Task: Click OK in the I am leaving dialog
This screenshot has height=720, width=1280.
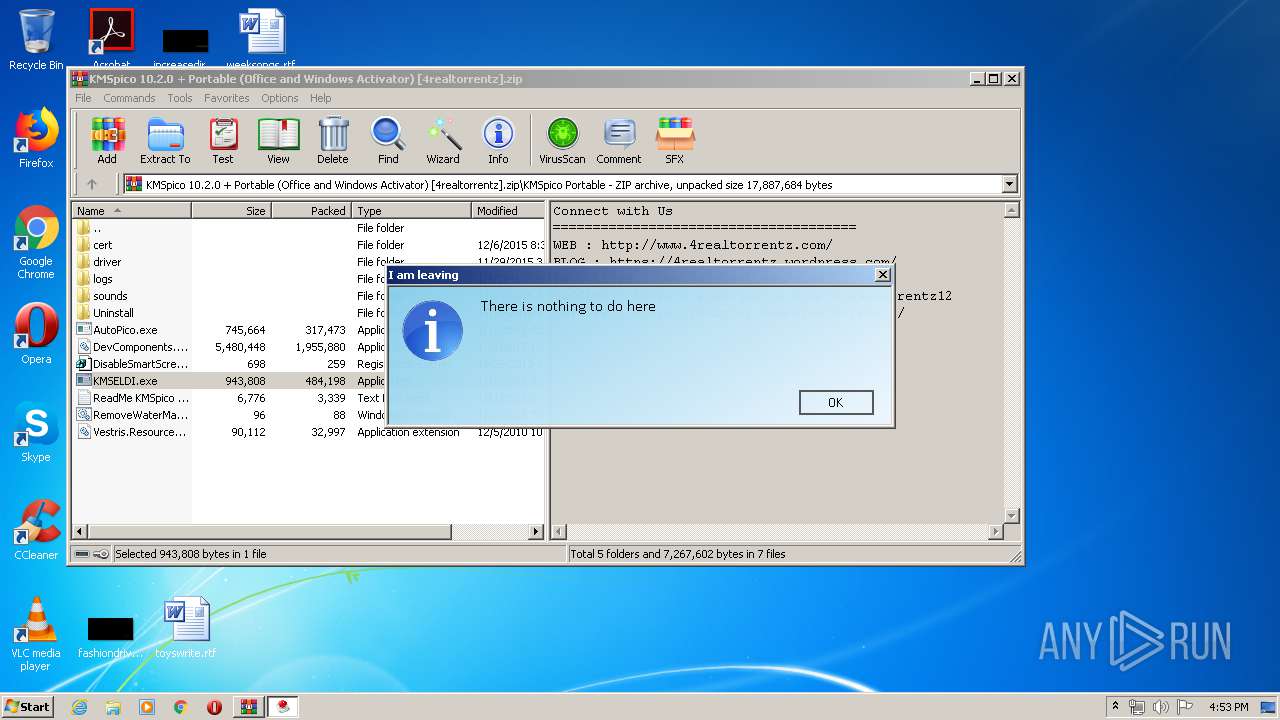Action: (x=836, y=402)
